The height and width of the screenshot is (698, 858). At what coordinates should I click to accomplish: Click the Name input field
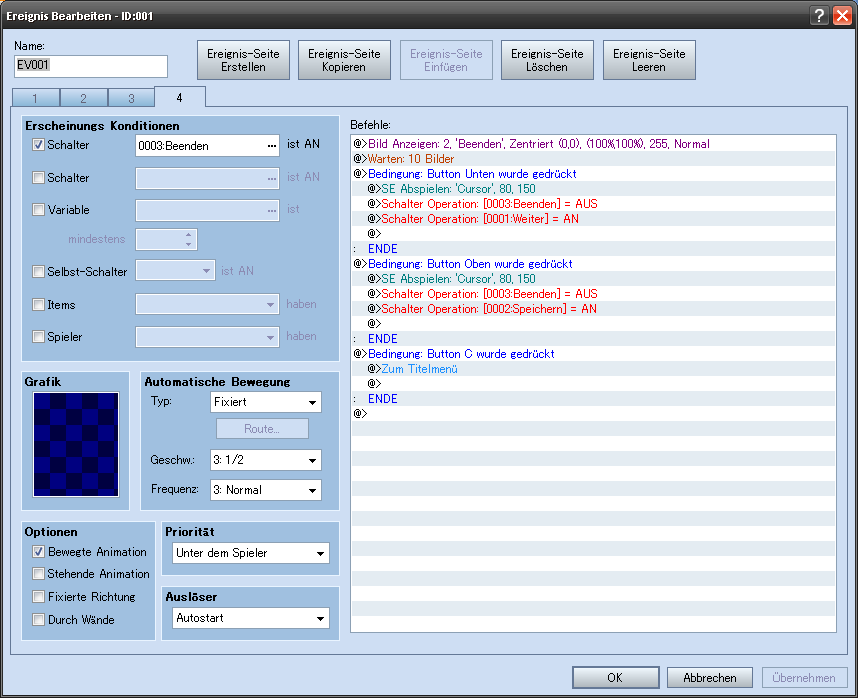tap(91, 65)
